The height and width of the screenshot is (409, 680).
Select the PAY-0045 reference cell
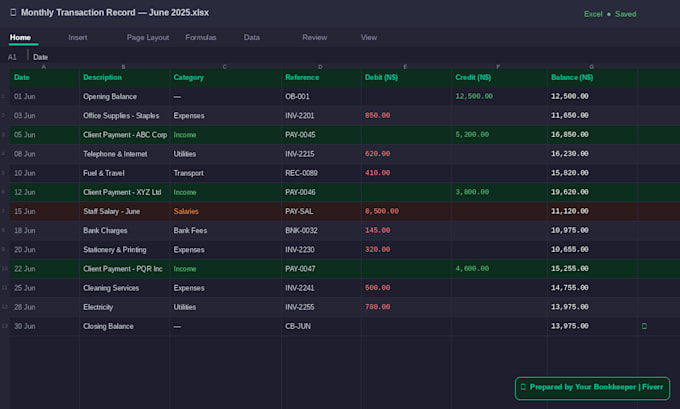(x=321, y=134)
